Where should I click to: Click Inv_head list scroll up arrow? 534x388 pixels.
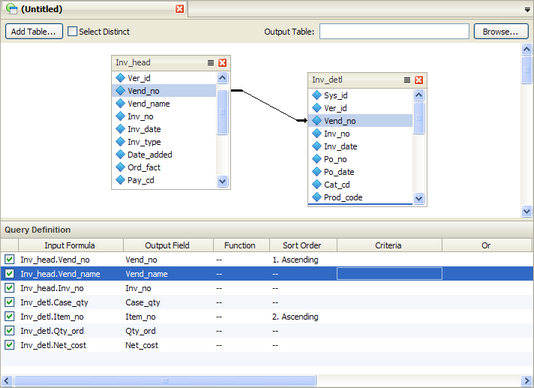click(222, 78)
